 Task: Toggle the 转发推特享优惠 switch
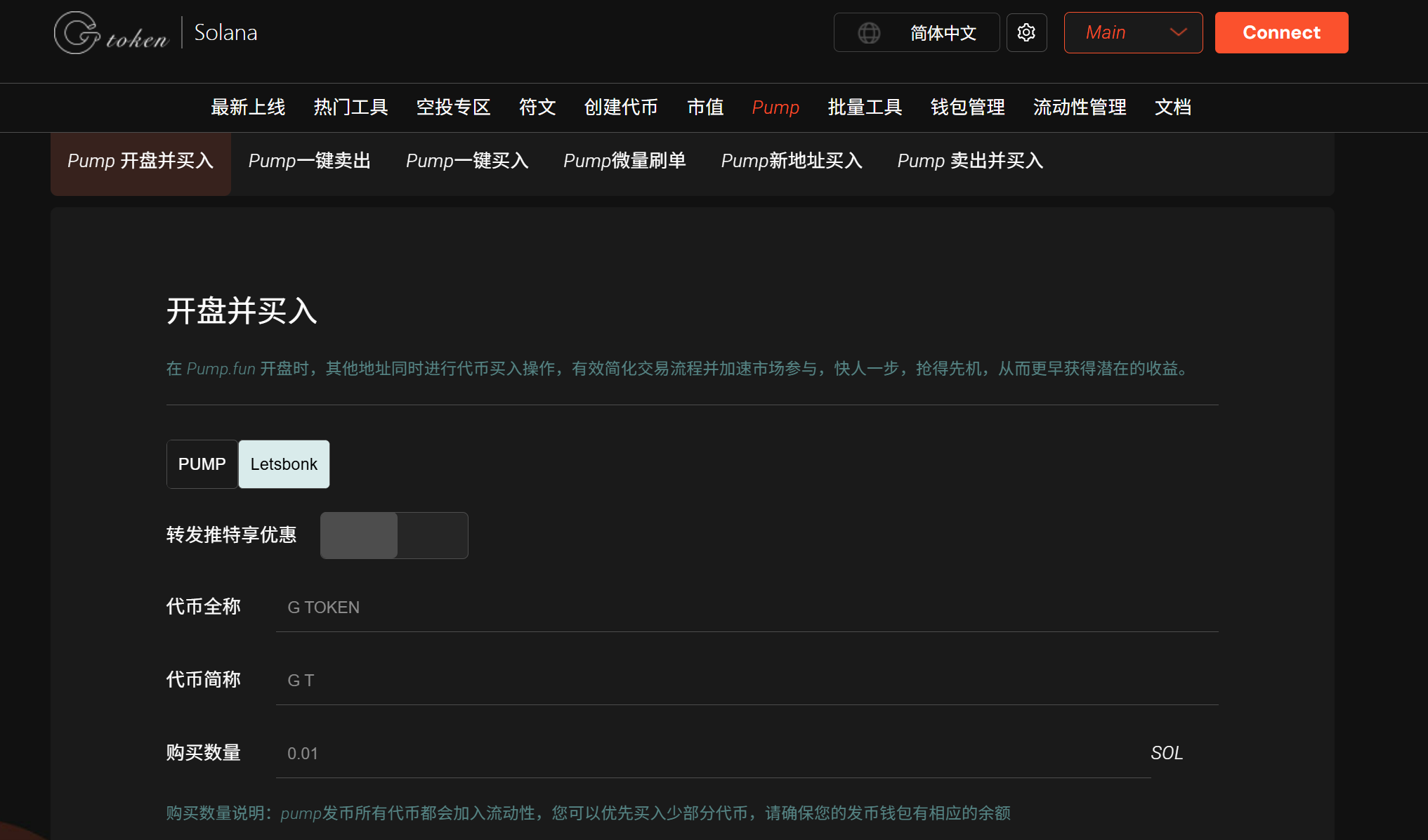click(x=394, y=535)
